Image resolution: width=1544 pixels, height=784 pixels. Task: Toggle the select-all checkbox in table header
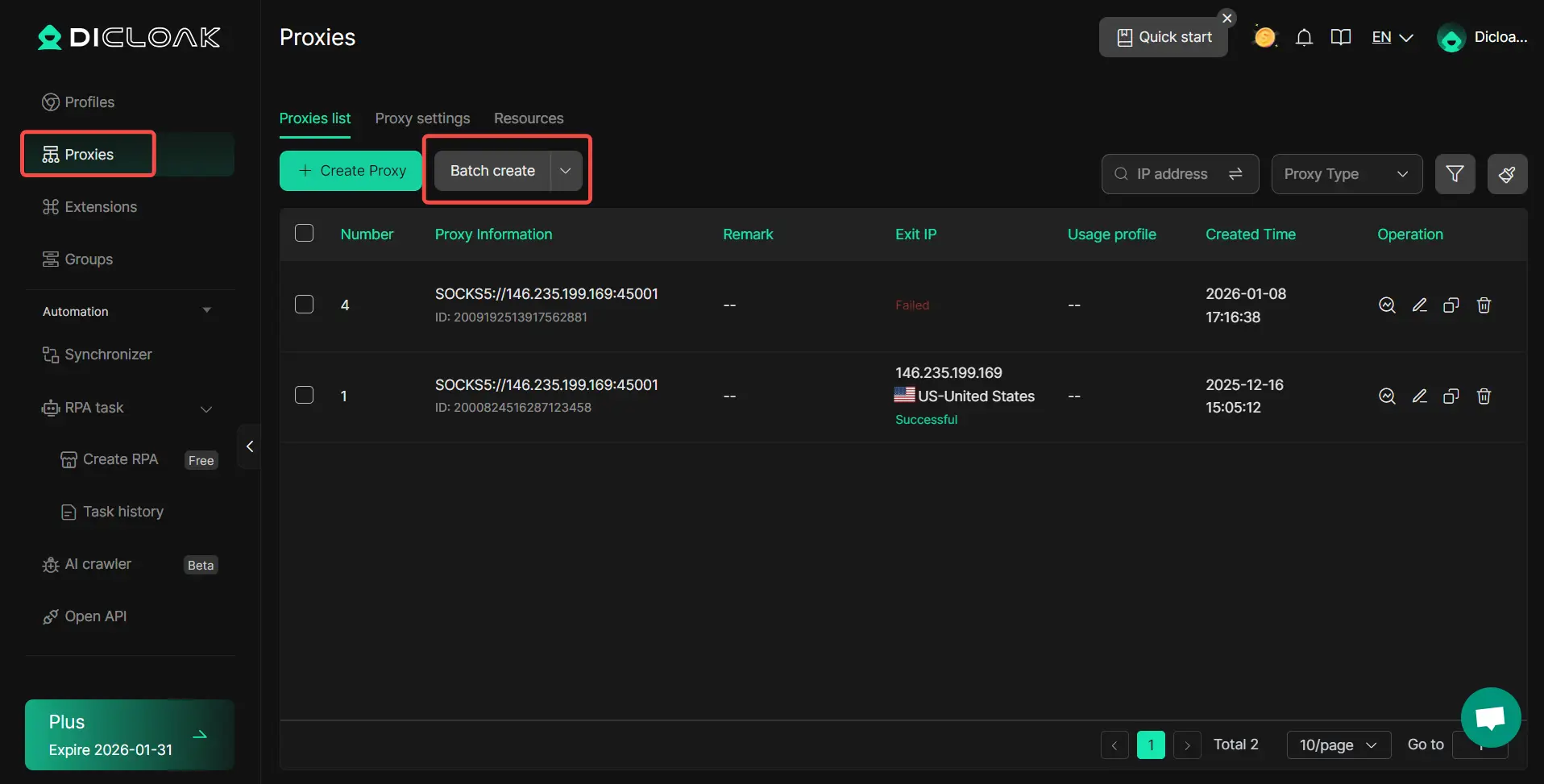coord(304,234)
